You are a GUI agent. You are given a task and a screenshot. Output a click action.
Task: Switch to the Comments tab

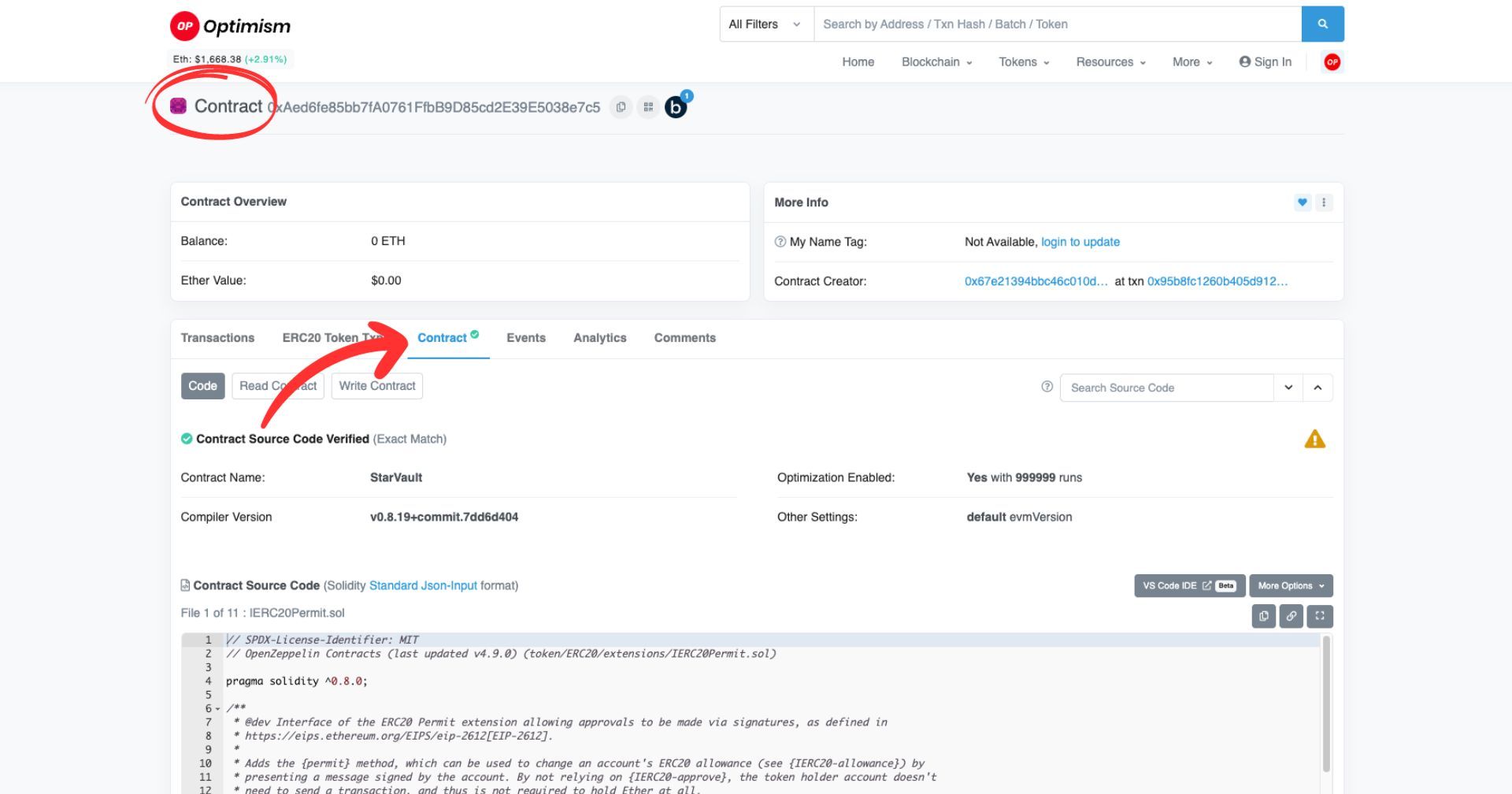tap(684, 338)
